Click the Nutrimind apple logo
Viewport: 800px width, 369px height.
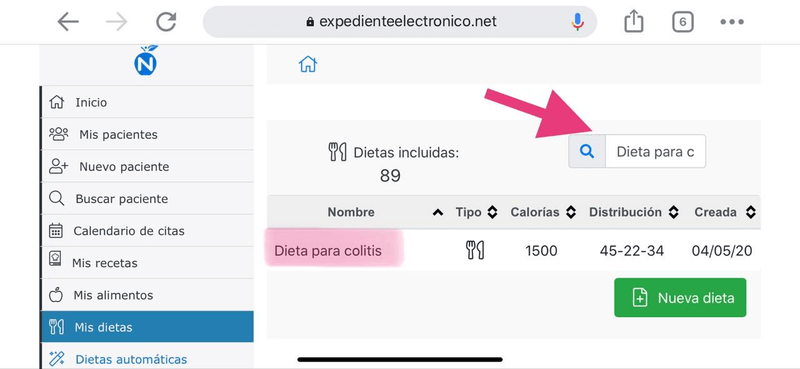pyautogui.click(x=146, y=61)
